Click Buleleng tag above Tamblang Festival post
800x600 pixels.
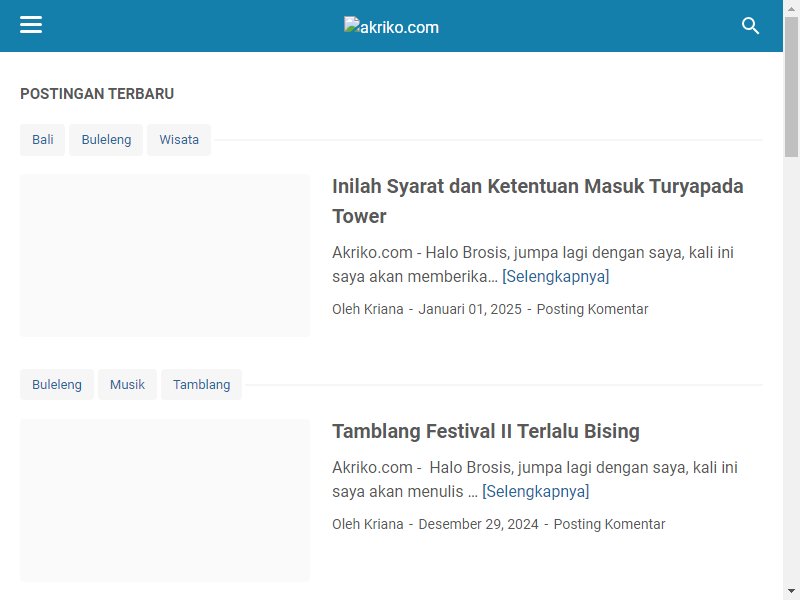point(57,384)
